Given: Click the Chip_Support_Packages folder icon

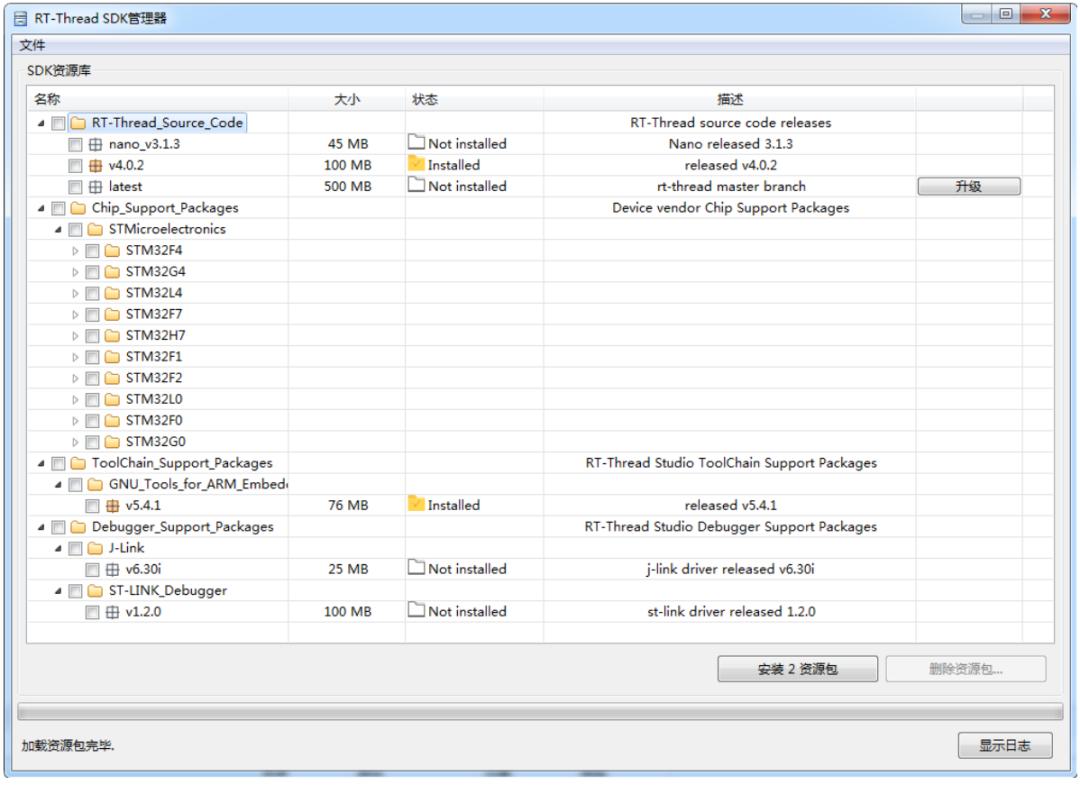Looking at the screenshot, I should 78,208.
